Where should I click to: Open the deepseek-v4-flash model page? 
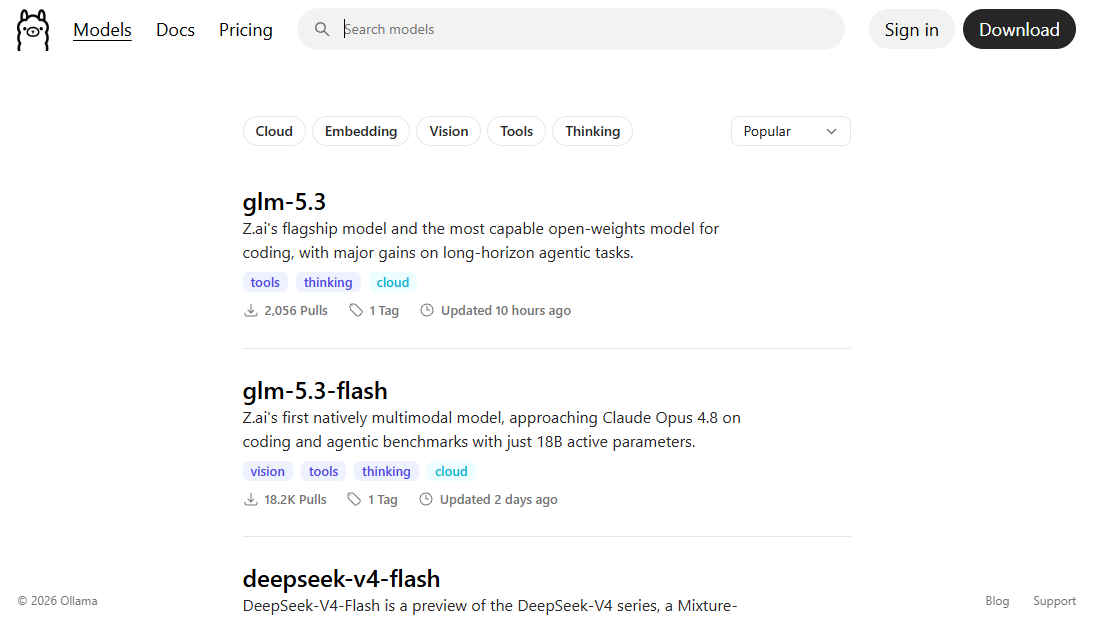point(341,579)
